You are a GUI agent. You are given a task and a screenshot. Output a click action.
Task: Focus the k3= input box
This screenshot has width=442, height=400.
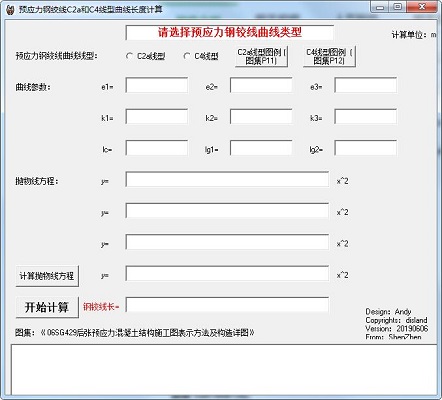(x=365, y=117)
